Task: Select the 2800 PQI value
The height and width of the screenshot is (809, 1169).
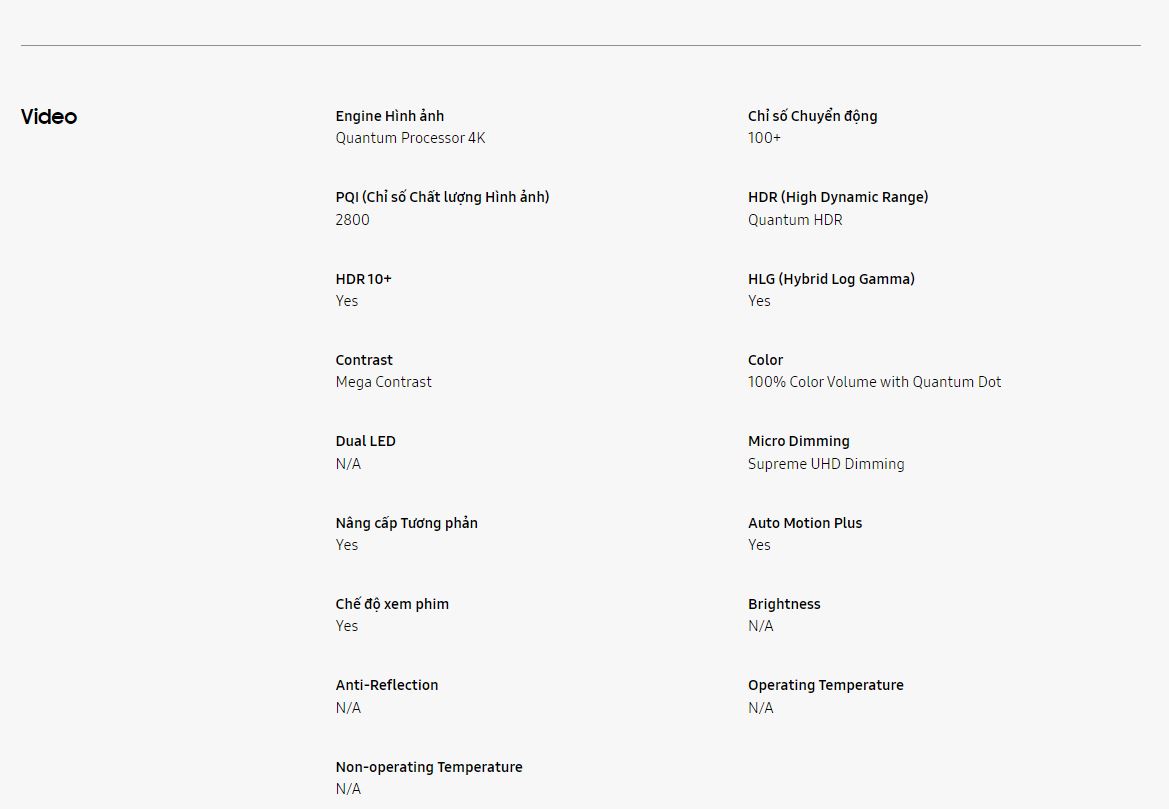Action: tap(352, 220)
